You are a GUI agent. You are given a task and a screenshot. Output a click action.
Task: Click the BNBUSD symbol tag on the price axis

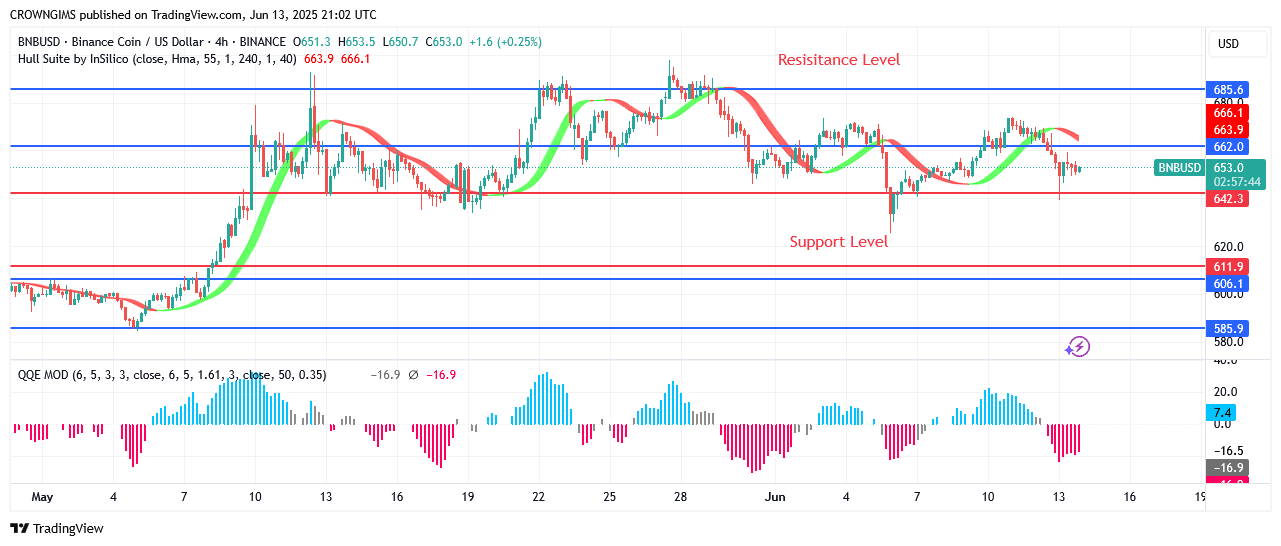[x=1179, y=168]
